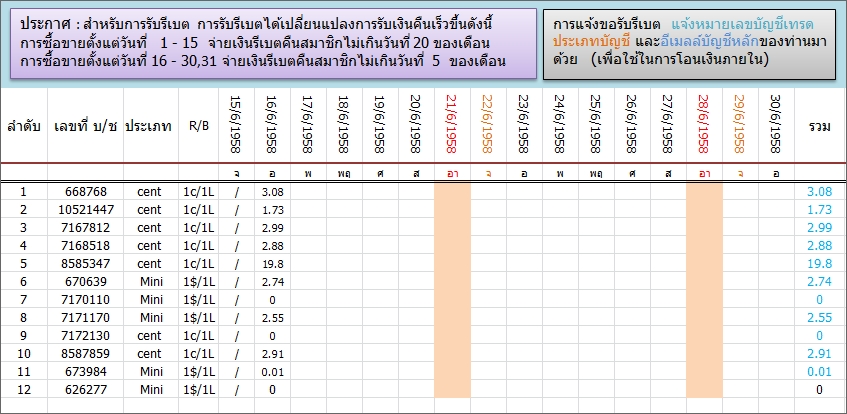Select account number cell 668768
The width and height of the screenshot is (847, 414).
pyautogui.click(x=86, y=191)
